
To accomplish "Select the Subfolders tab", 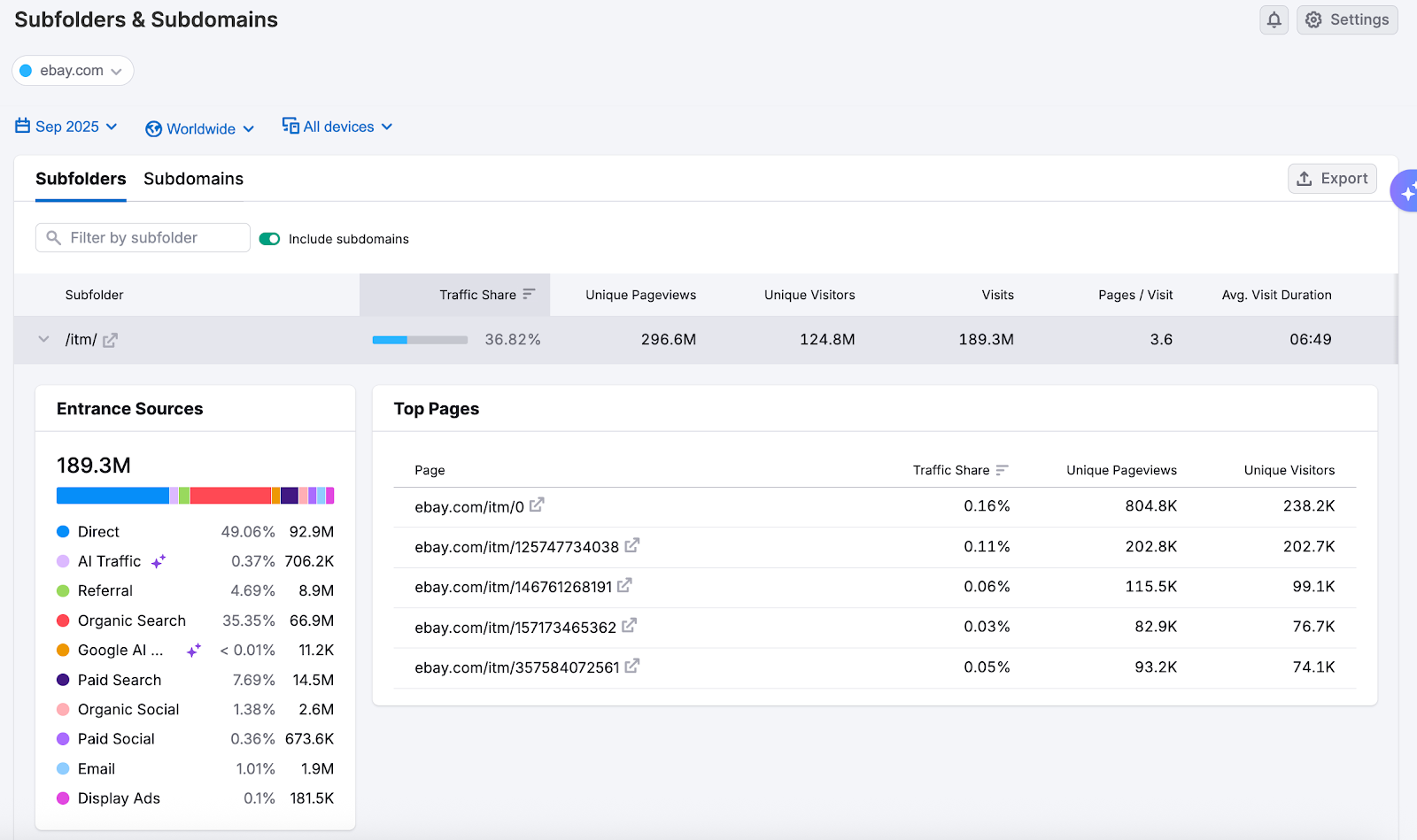I will click(81, 179).
